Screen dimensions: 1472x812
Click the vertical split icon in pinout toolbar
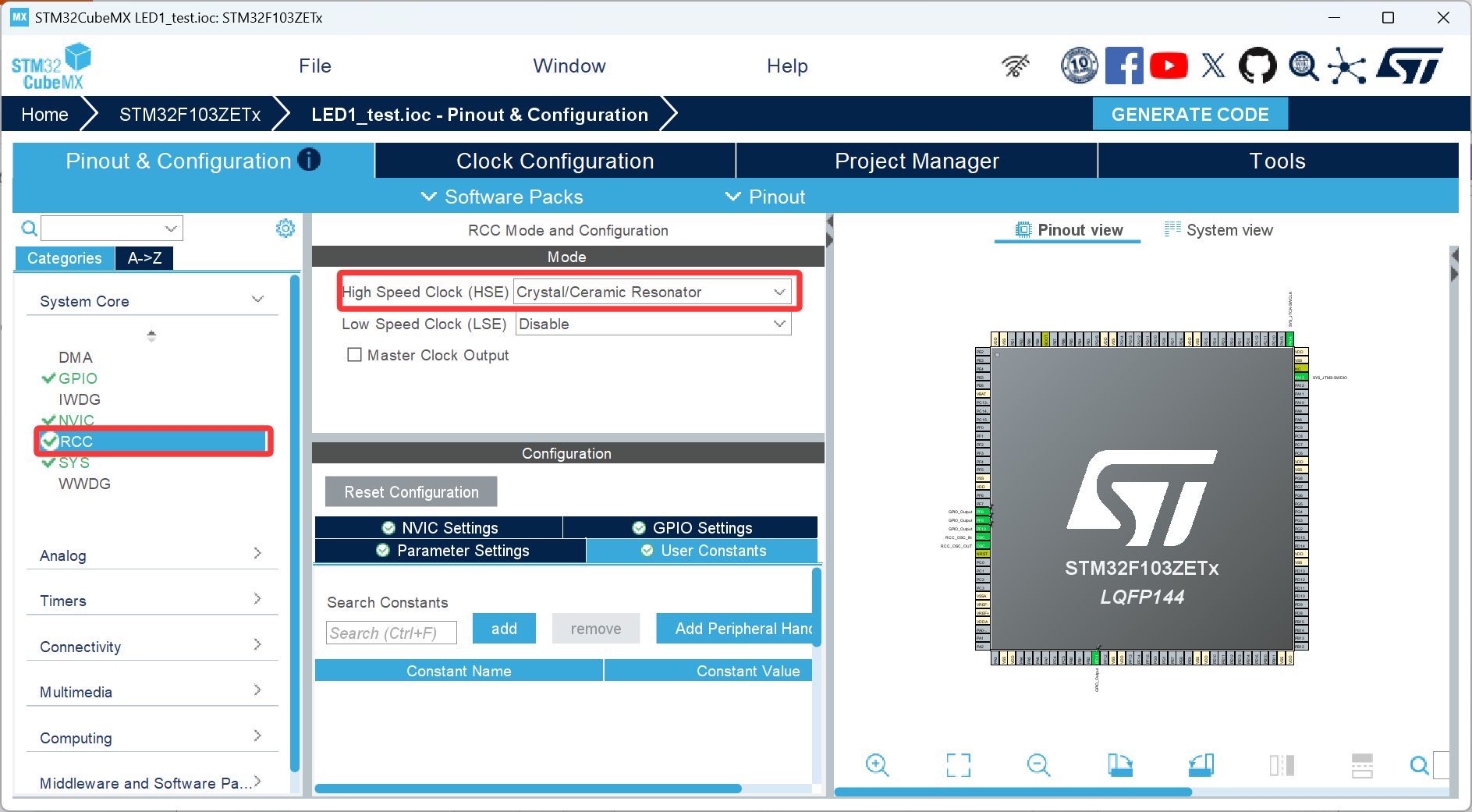click(1362, 765)
